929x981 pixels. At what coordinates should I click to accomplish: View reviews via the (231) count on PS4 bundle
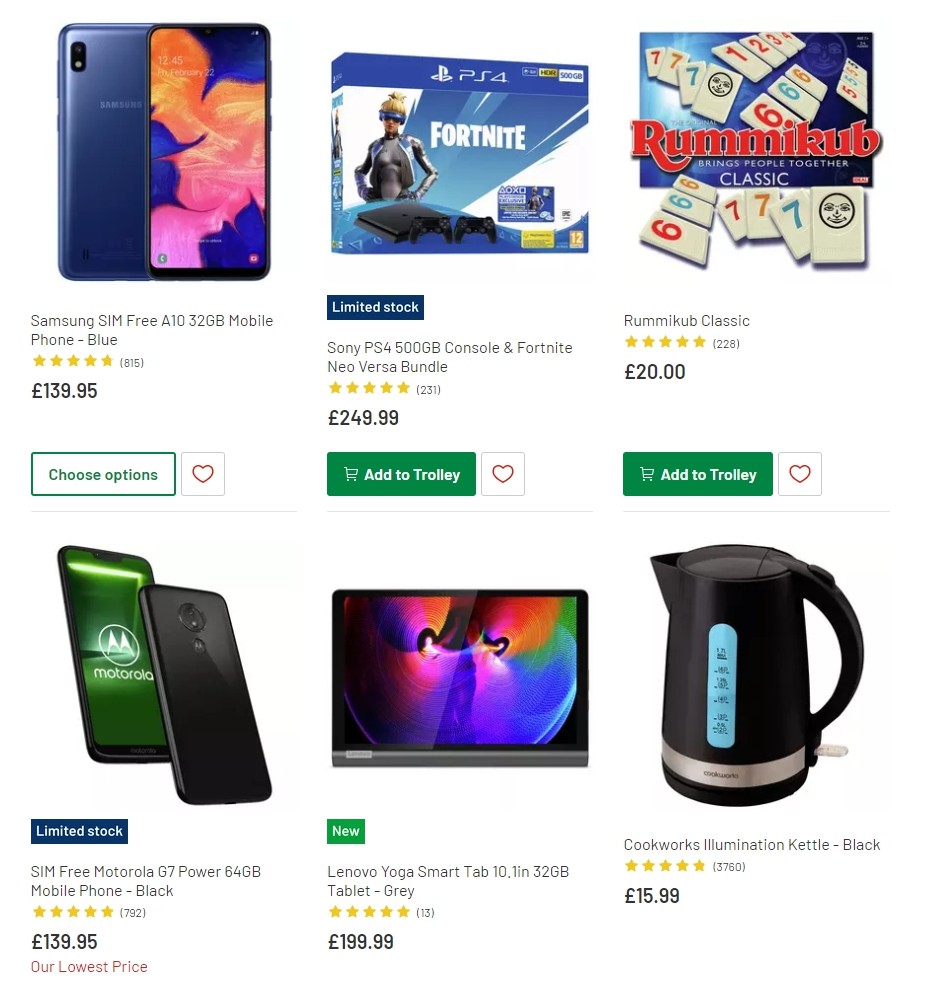coord(428,390)
